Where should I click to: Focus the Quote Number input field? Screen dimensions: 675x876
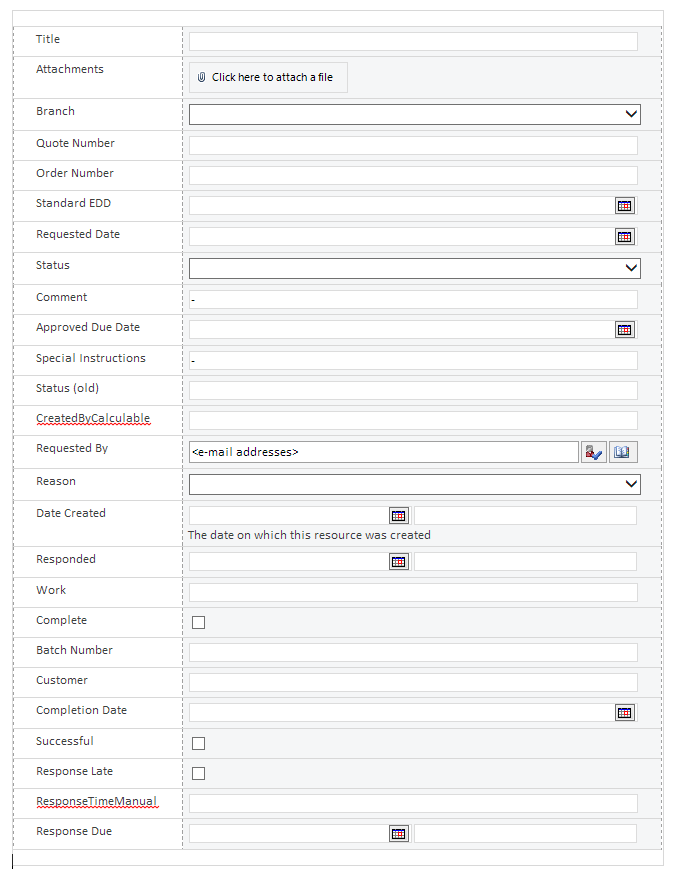(x=413, y=145)
